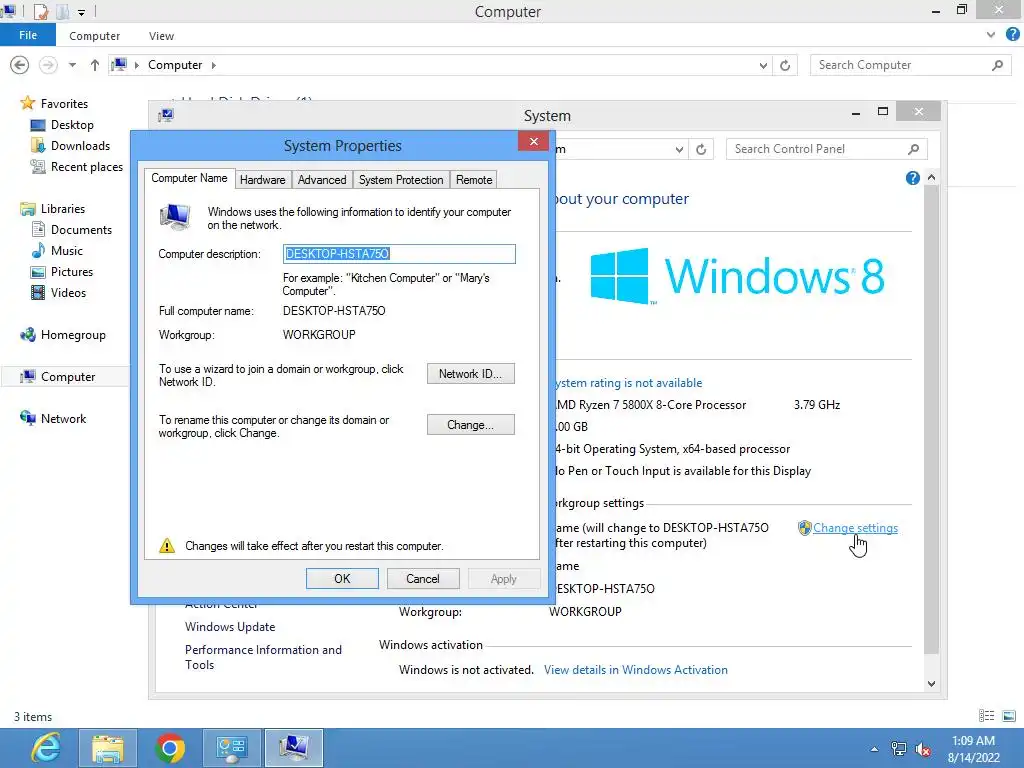This screenshot has width=1024, height=768.
Task: Click Libraries folder icon
Action: [x=27, y=209]
